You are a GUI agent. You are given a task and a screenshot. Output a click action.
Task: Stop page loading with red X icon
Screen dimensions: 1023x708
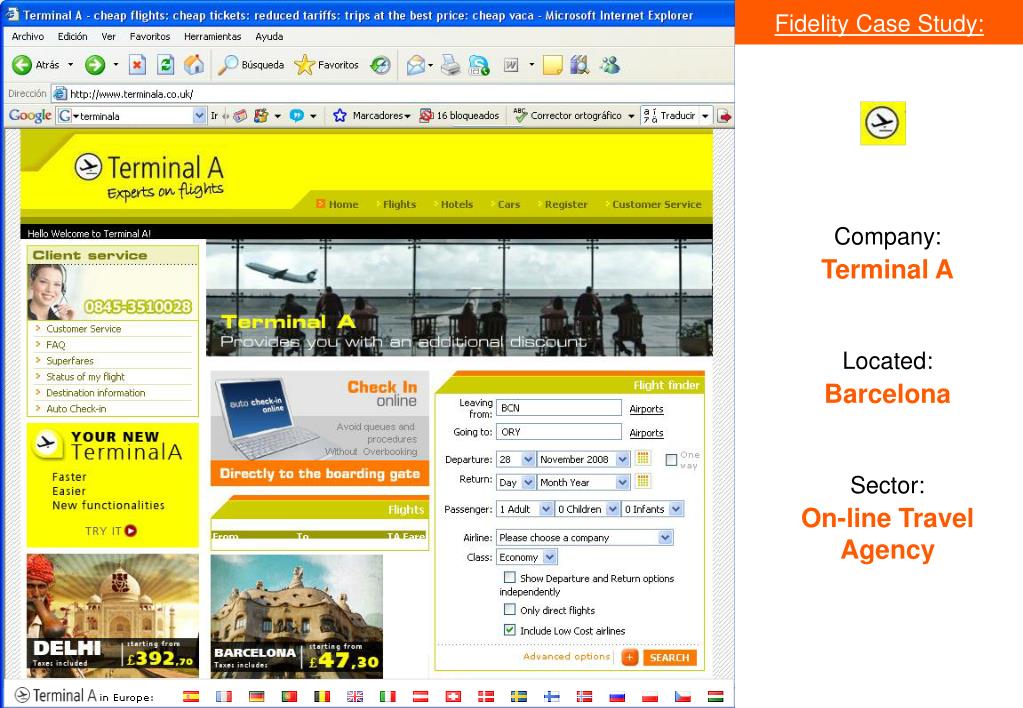coord(137,65)
